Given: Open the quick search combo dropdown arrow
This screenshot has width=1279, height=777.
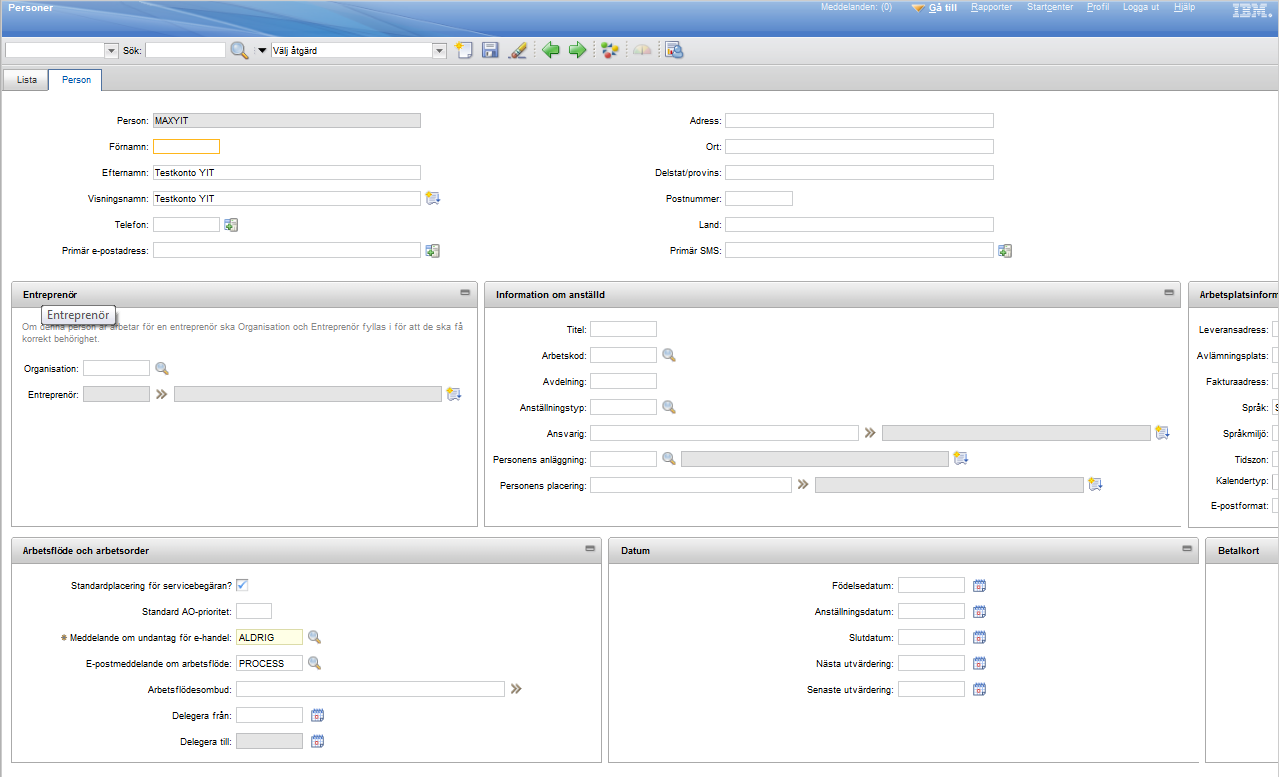Looking at the screenshot, I should pos(112,50).
